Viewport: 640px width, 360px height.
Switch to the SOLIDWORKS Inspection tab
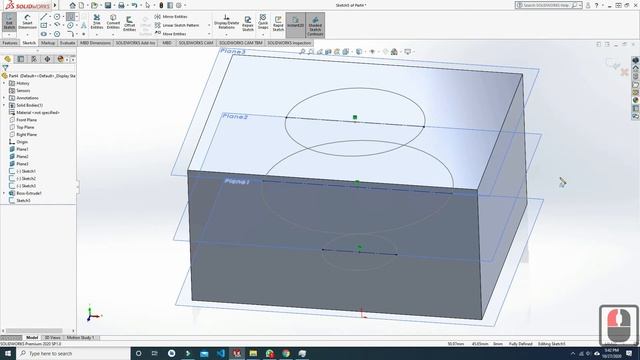point(289,43)
